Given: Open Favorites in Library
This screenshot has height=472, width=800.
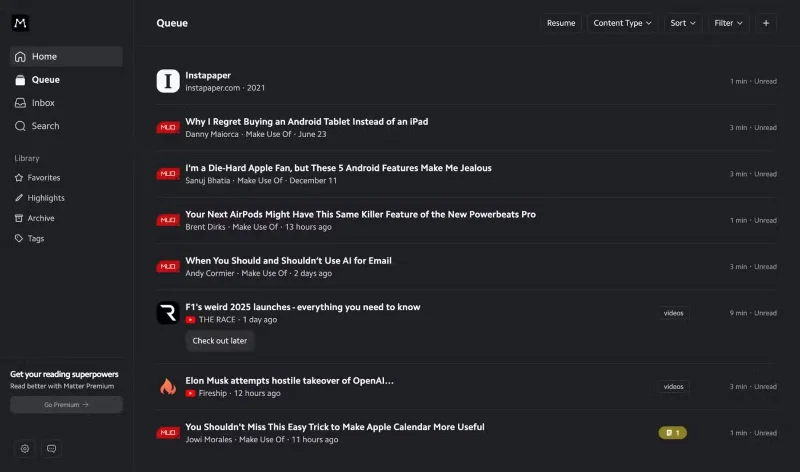Looking at the screenshot, I should [44, 178].
